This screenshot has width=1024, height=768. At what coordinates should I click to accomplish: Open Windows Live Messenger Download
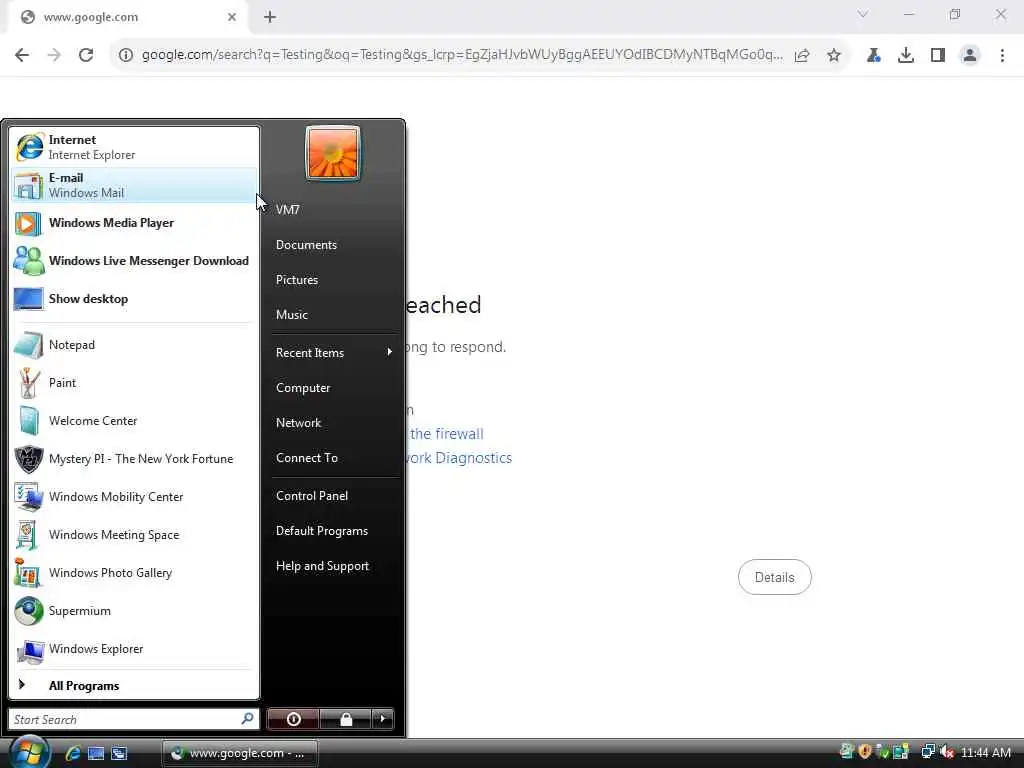(x=134, y=261)
